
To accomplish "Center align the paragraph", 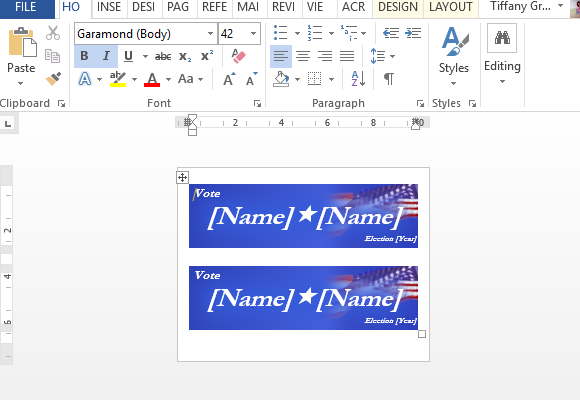I will pyautogui.click(x=303, y=56).
